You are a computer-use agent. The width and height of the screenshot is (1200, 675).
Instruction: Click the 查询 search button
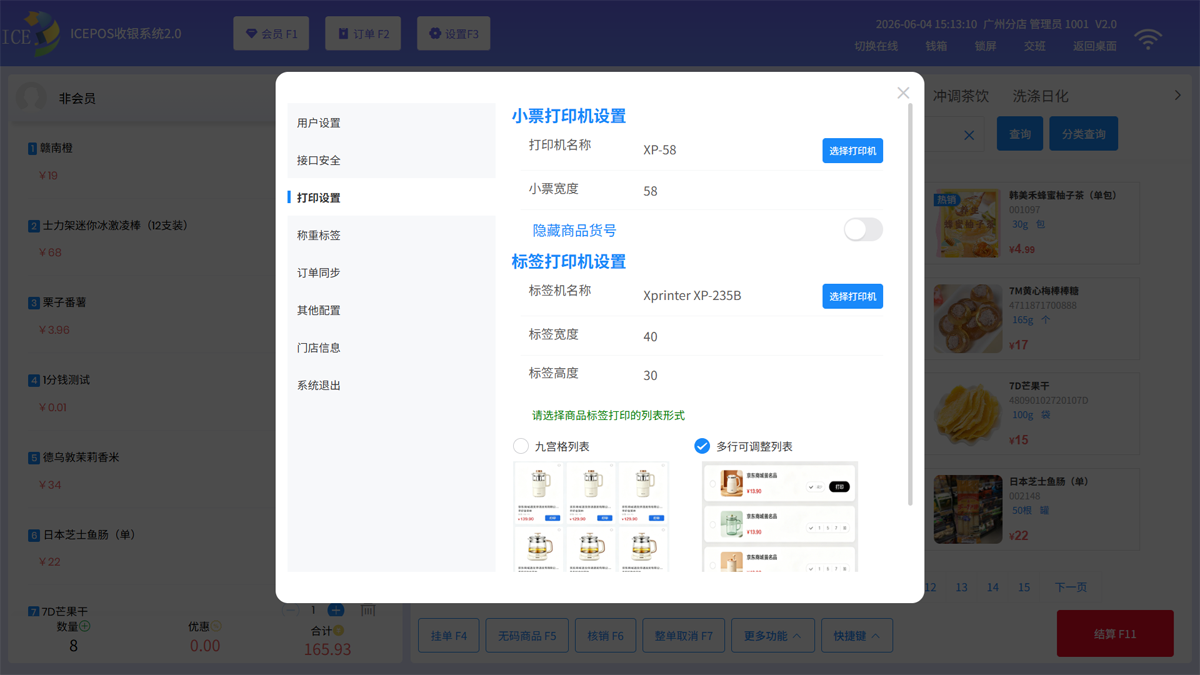(x=1020, y=134)
